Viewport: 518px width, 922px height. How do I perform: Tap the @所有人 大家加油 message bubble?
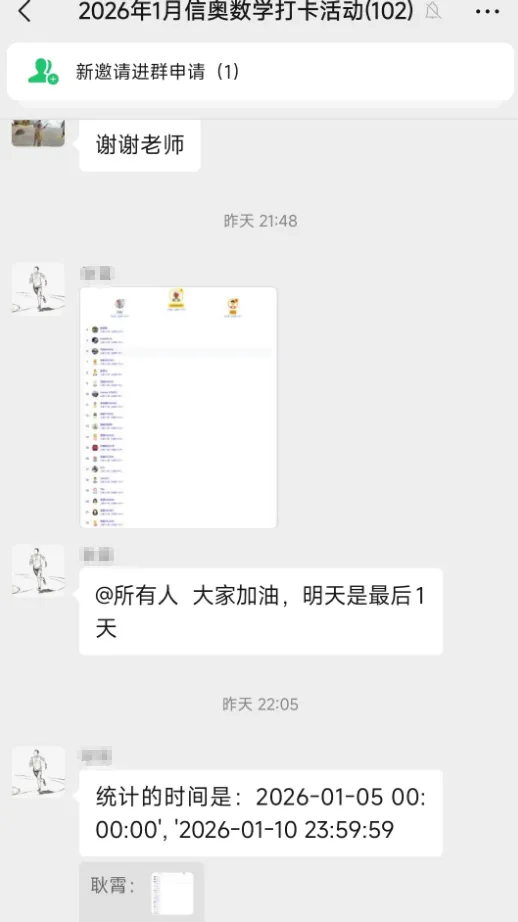(x=261, y=612)
